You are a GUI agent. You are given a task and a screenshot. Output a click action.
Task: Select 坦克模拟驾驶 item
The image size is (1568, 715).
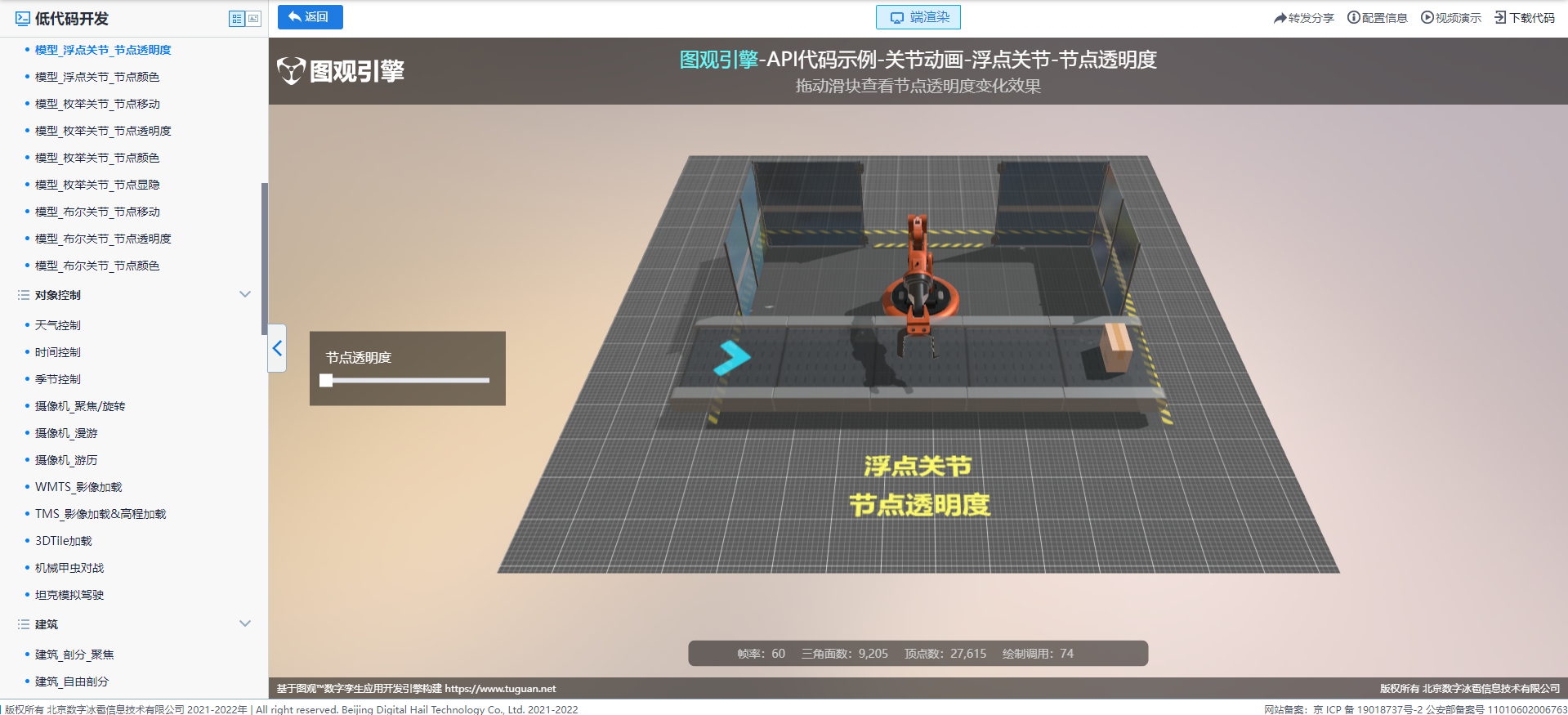[69, 595]
